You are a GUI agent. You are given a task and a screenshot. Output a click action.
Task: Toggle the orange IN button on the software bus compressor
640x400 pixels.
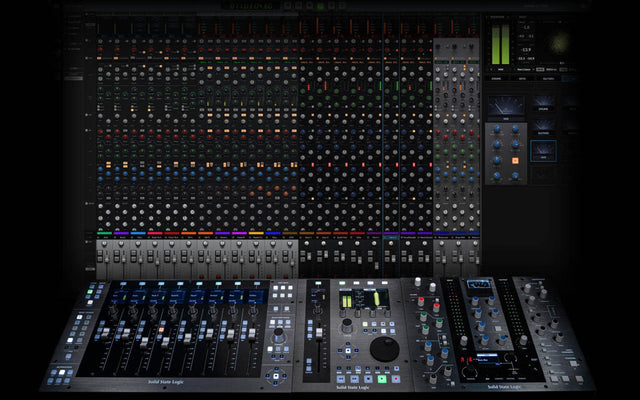pyautogui.click(x=515, y=160)
